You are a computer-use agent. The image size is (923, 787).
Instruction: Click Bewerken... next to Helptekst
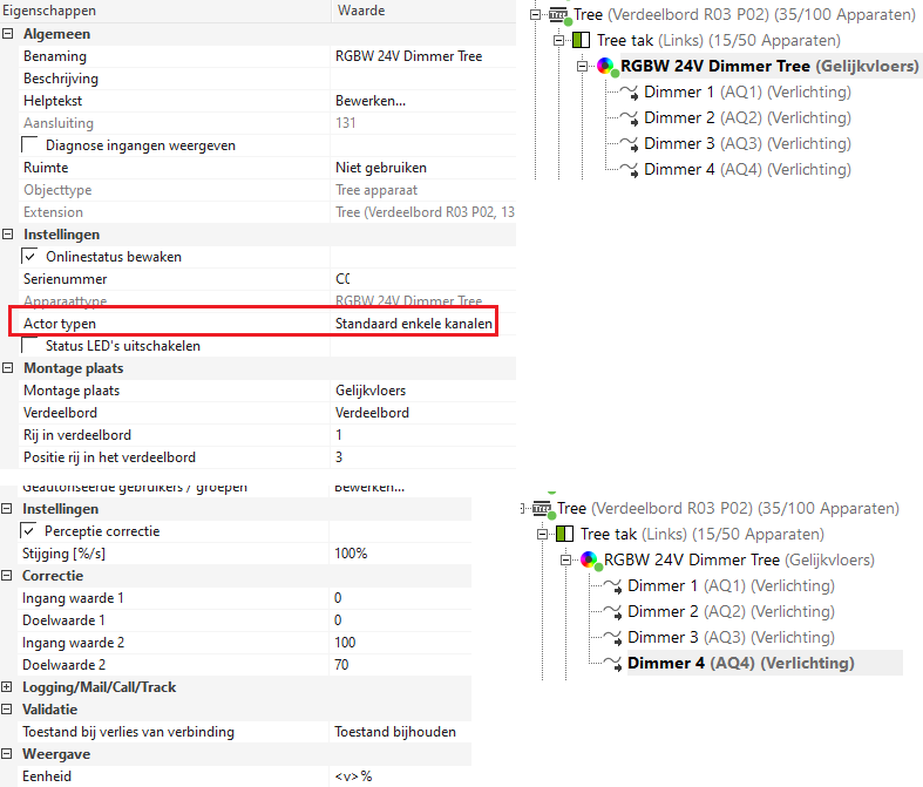coord(370,101)
